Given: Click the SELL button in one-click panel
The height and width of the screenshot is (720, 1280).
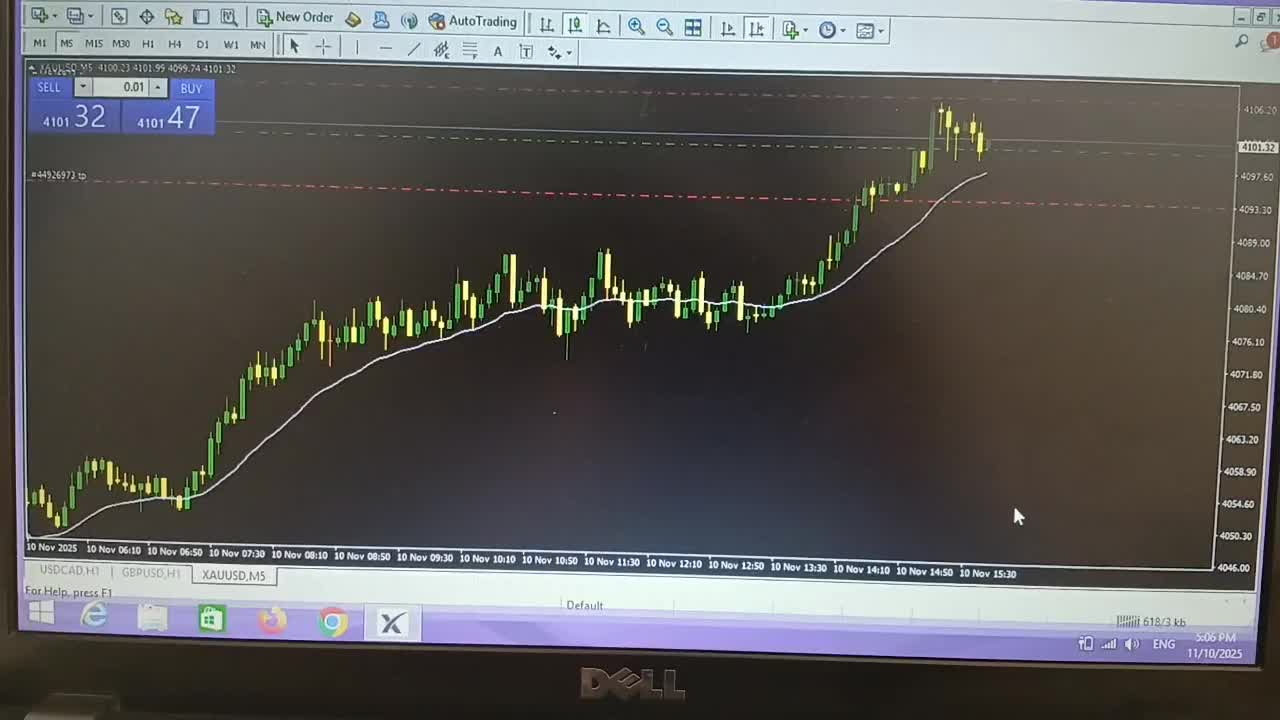Looking at the screenshot, I should point(49,88).
